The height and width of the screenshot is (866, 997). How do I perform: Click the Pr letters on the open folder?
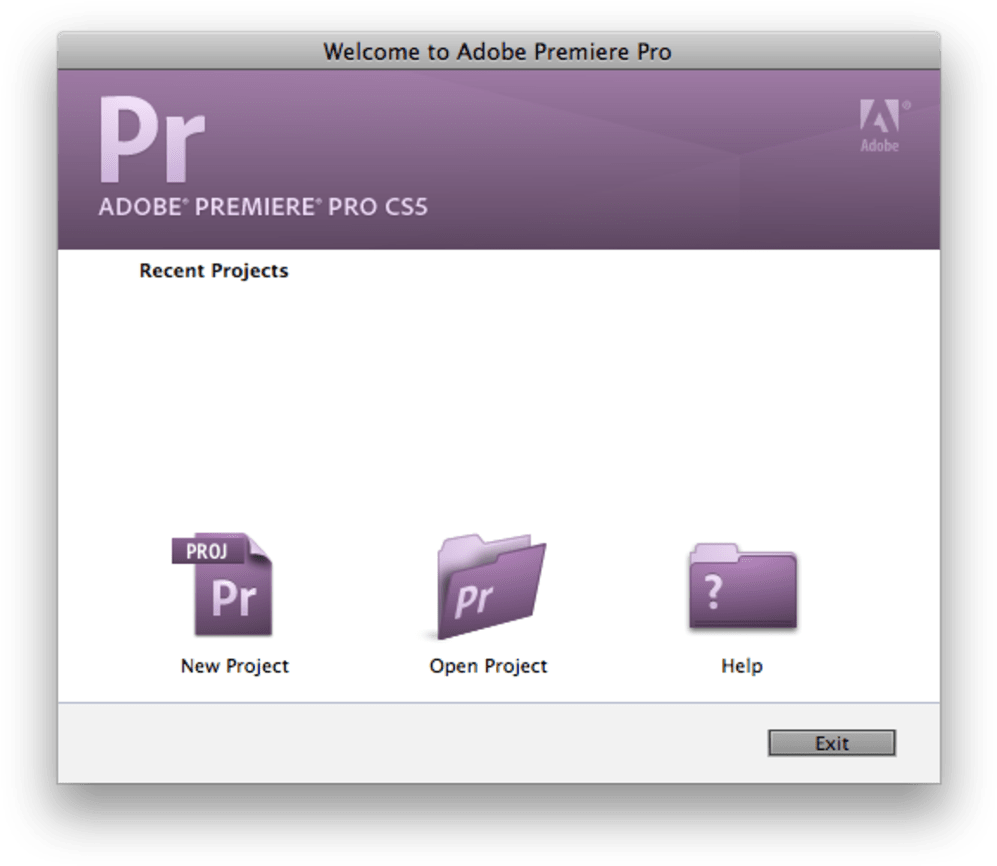474,600
